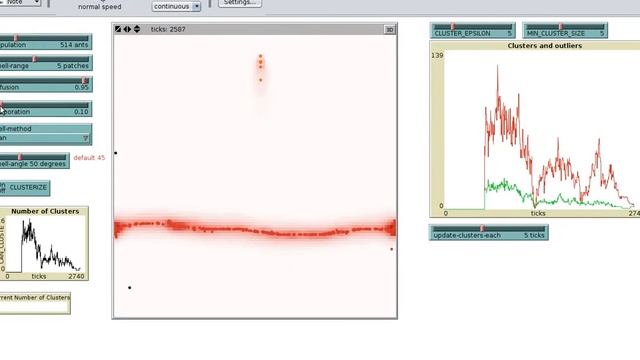
Task: Adjust the diffusion slider set to 0.95
Action: click(x=46, y=84)
